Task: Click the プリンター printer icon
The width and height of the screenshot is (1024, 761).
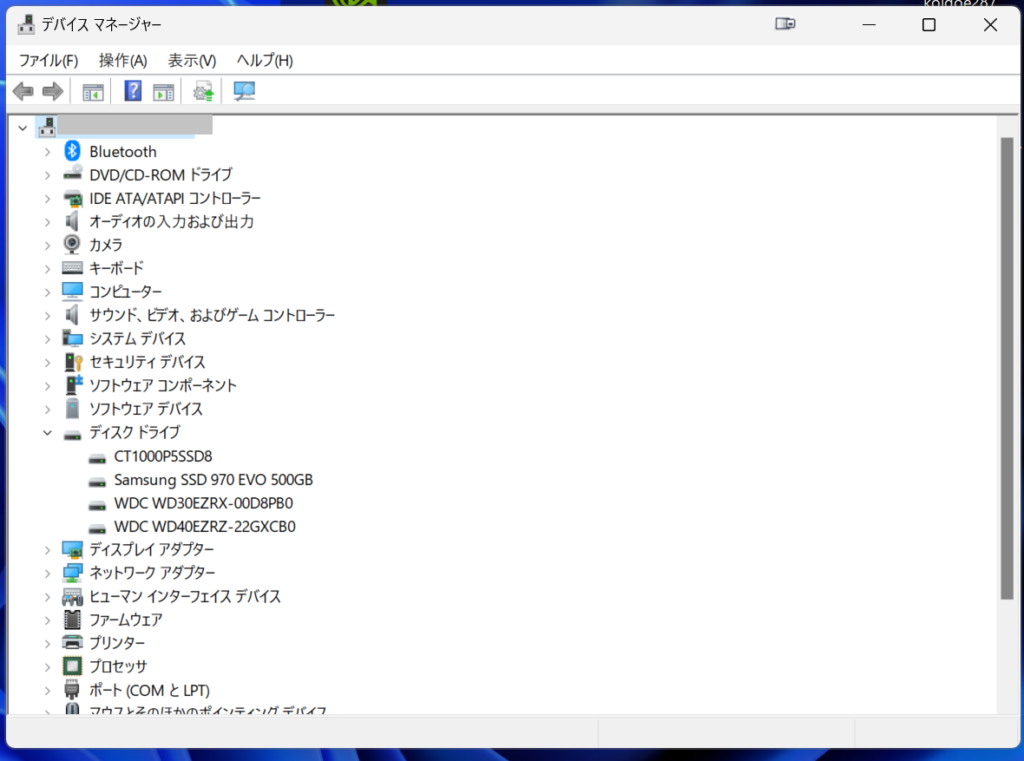Action: (72, 642)
